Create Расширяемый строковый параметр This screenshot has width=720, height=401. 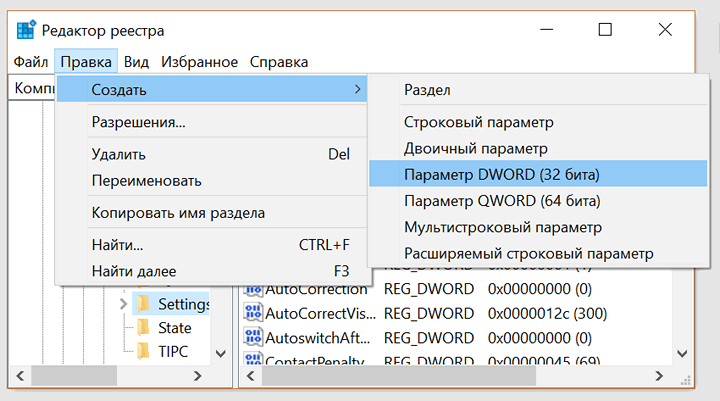tap(538, 253)
